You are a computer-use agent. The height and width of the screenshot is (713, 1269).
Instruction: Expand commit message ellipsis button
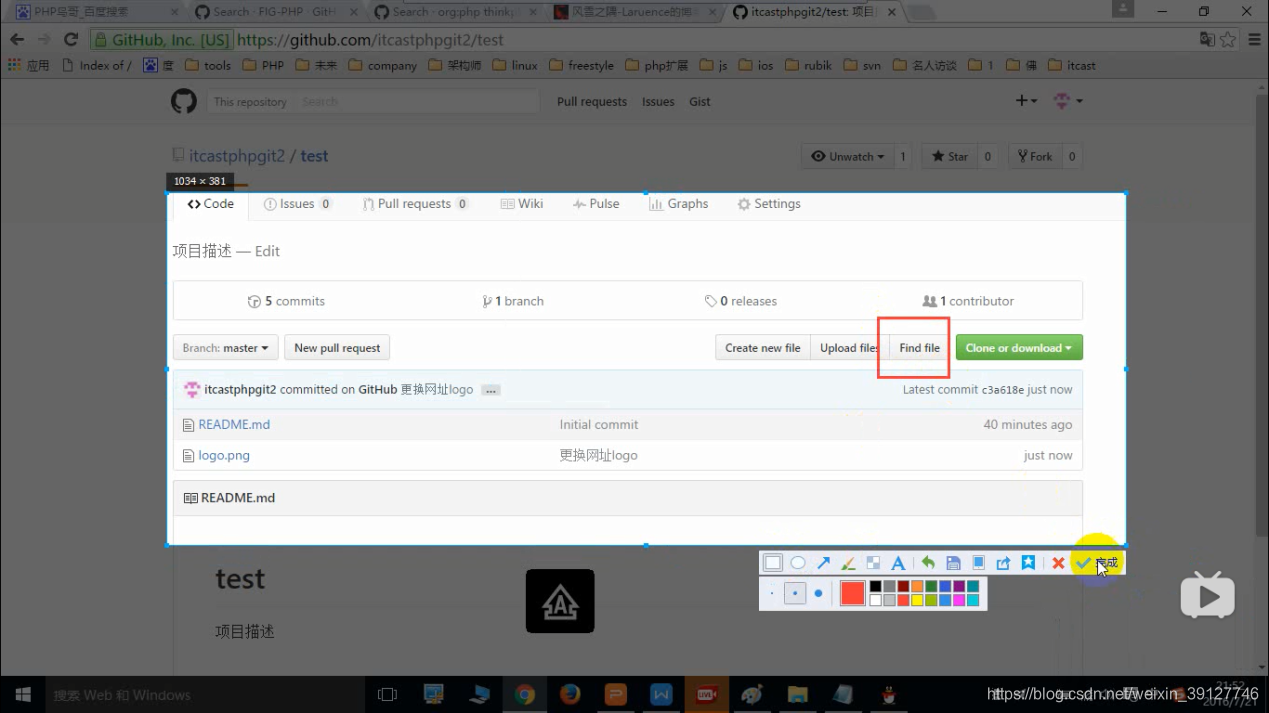[491, 390]
